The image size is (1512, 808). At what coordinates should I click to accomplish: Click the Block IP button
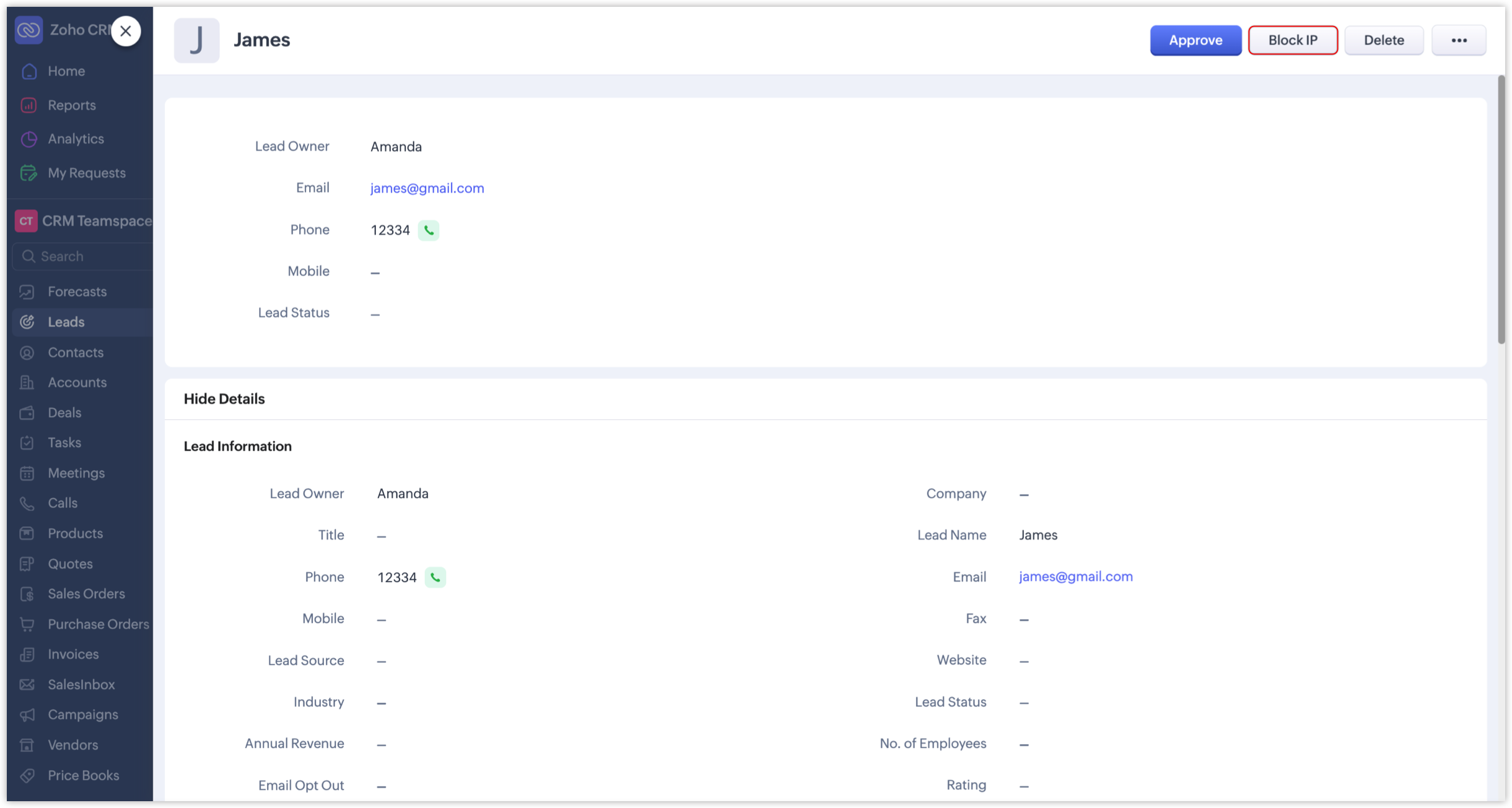(1293, 40)
